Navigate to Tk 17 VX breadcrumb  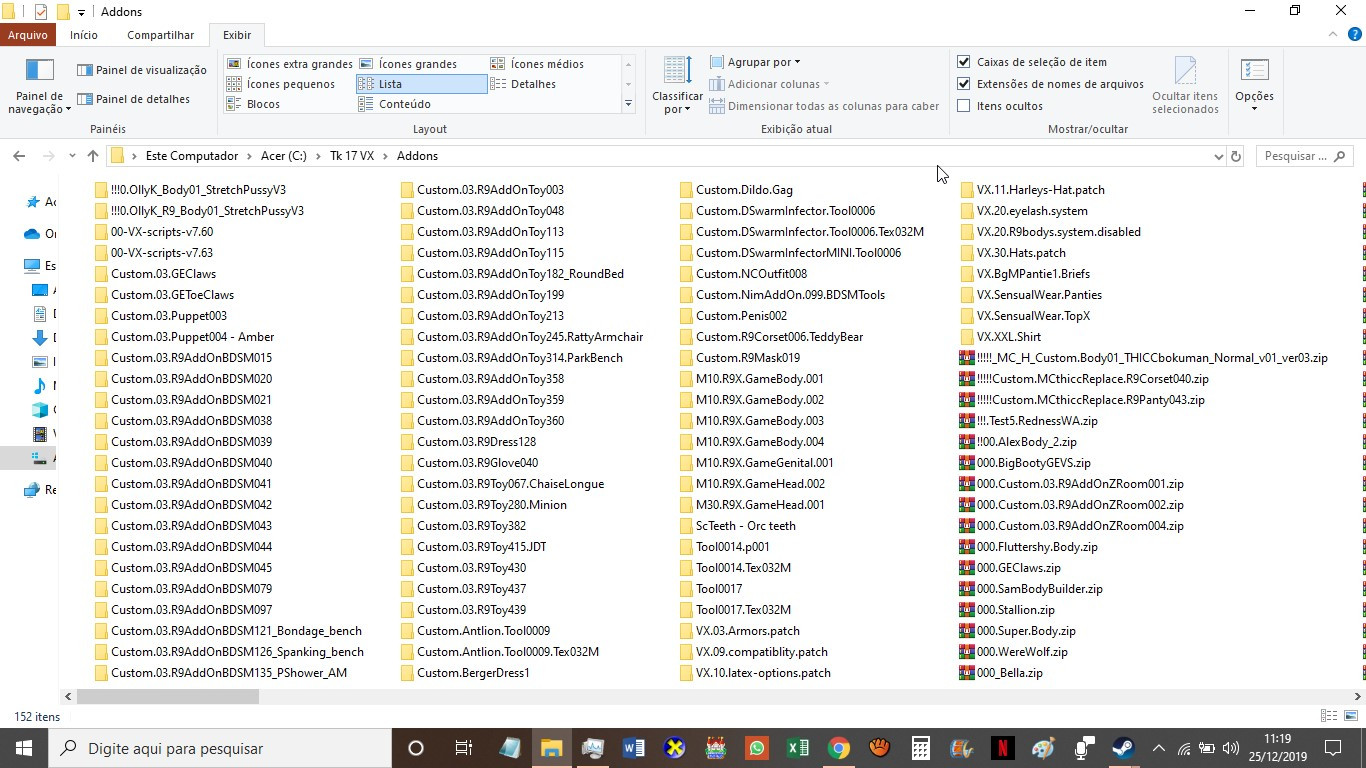[x=352, y=156]
